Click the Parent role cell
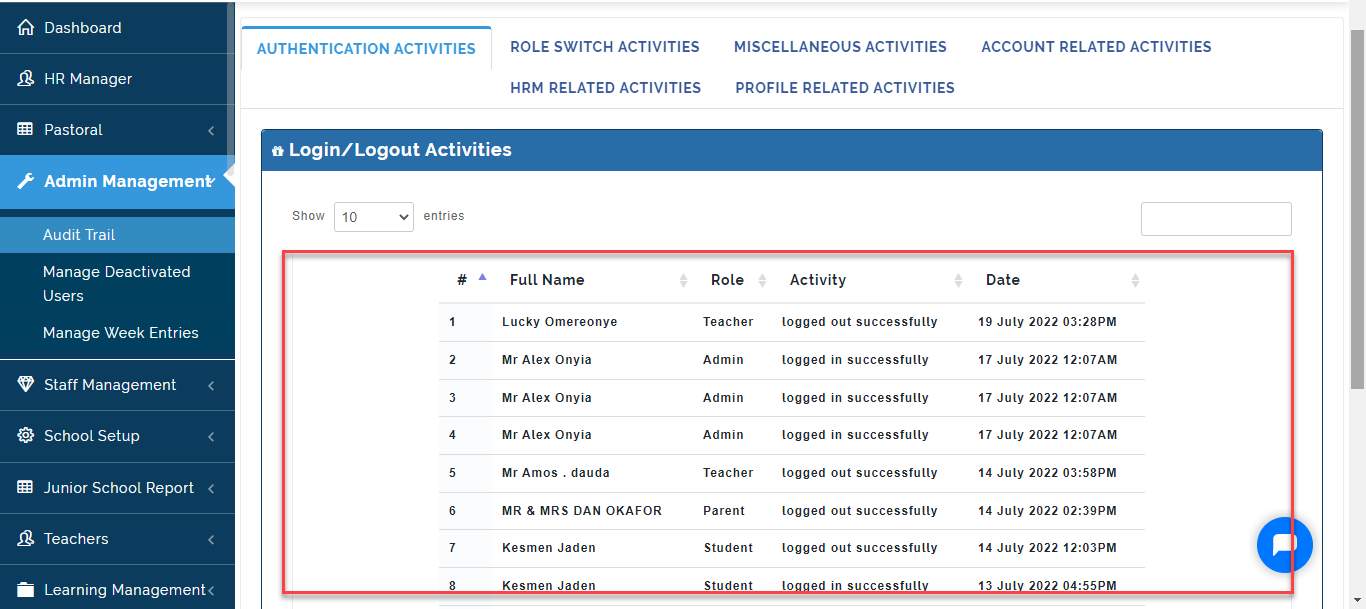 (724, 511)
